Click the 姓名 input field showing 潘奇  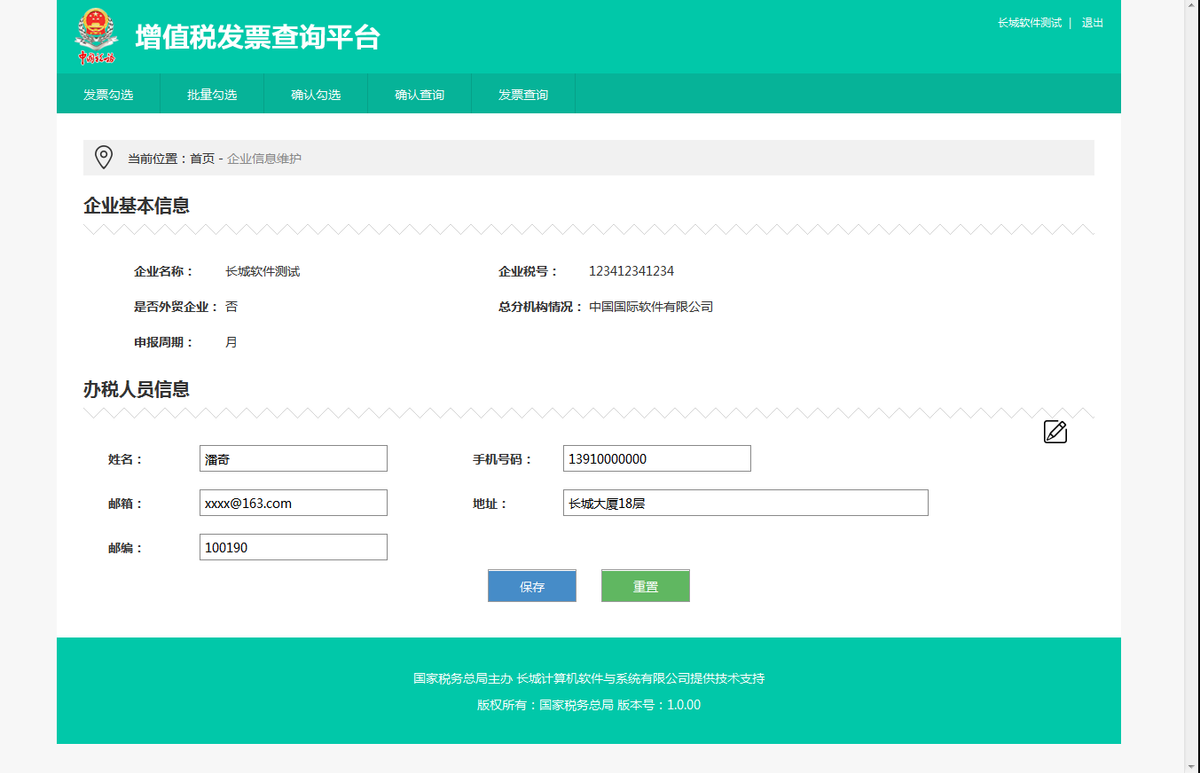click(292, 458)
